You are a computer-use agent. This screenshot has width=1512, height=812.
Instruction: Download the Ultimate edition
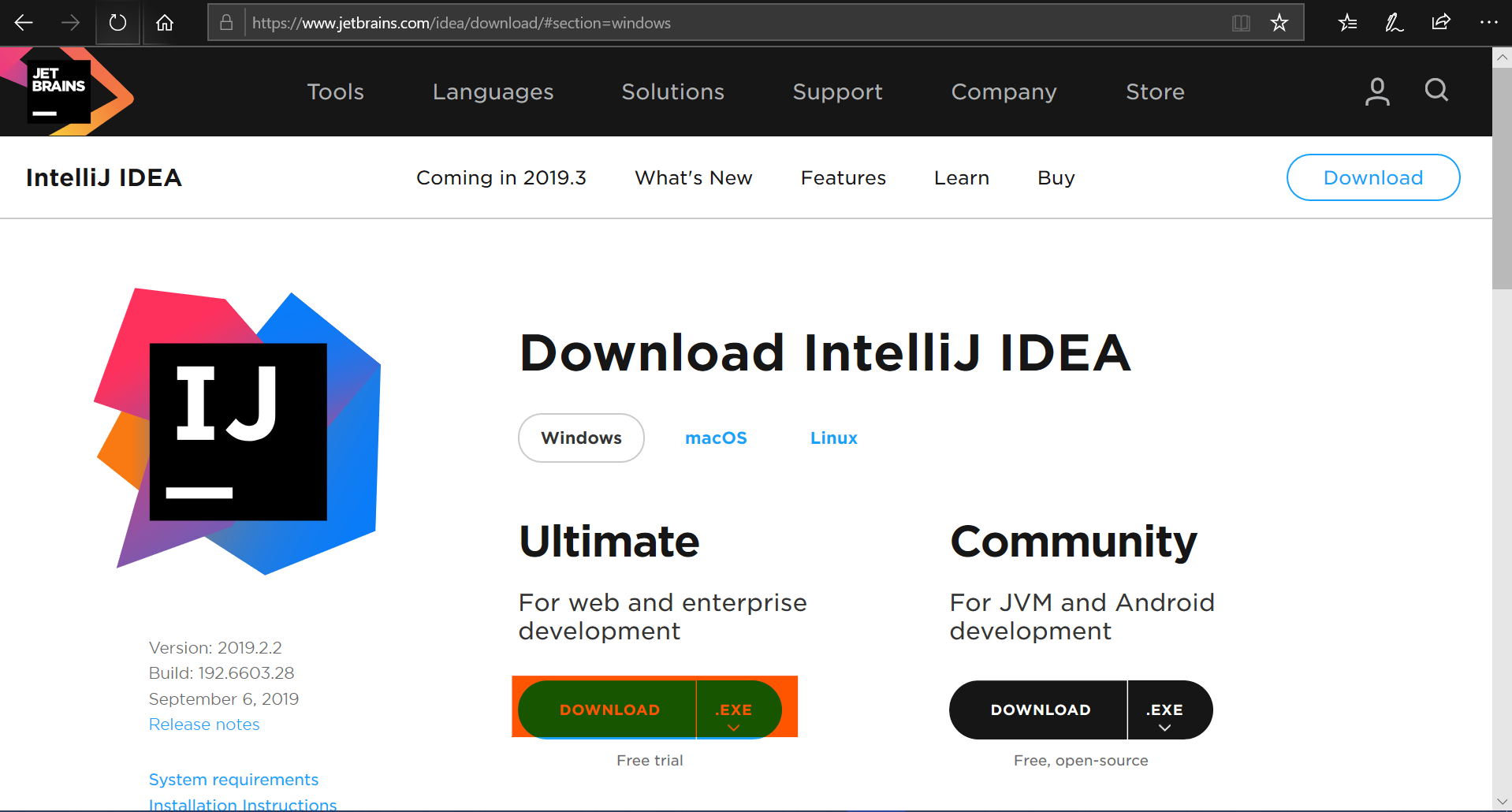tap(609, 710)
